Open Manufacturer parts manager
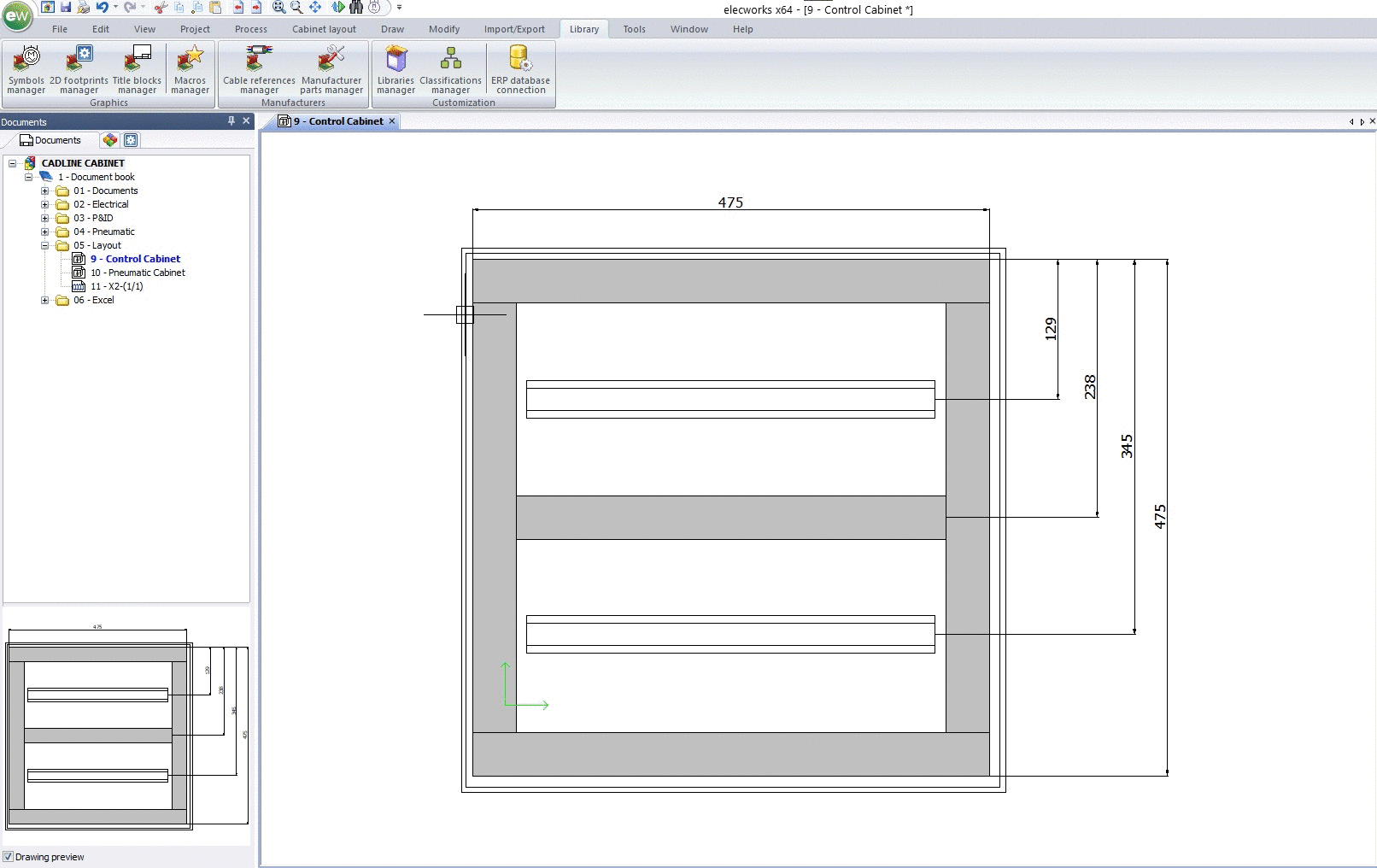Image resolution: width=1377 pixels, height=868 pixels. pos(331,69)
